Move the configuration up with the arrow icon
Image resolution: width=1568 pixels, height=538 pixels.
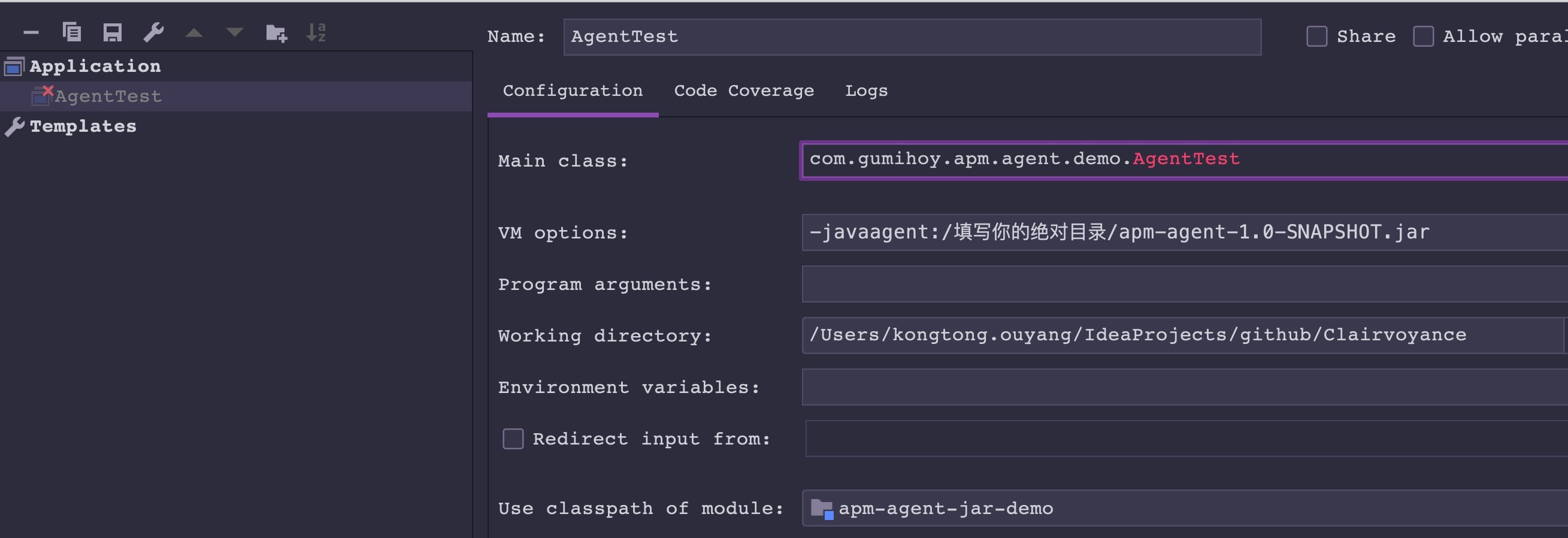click(194, 33)
